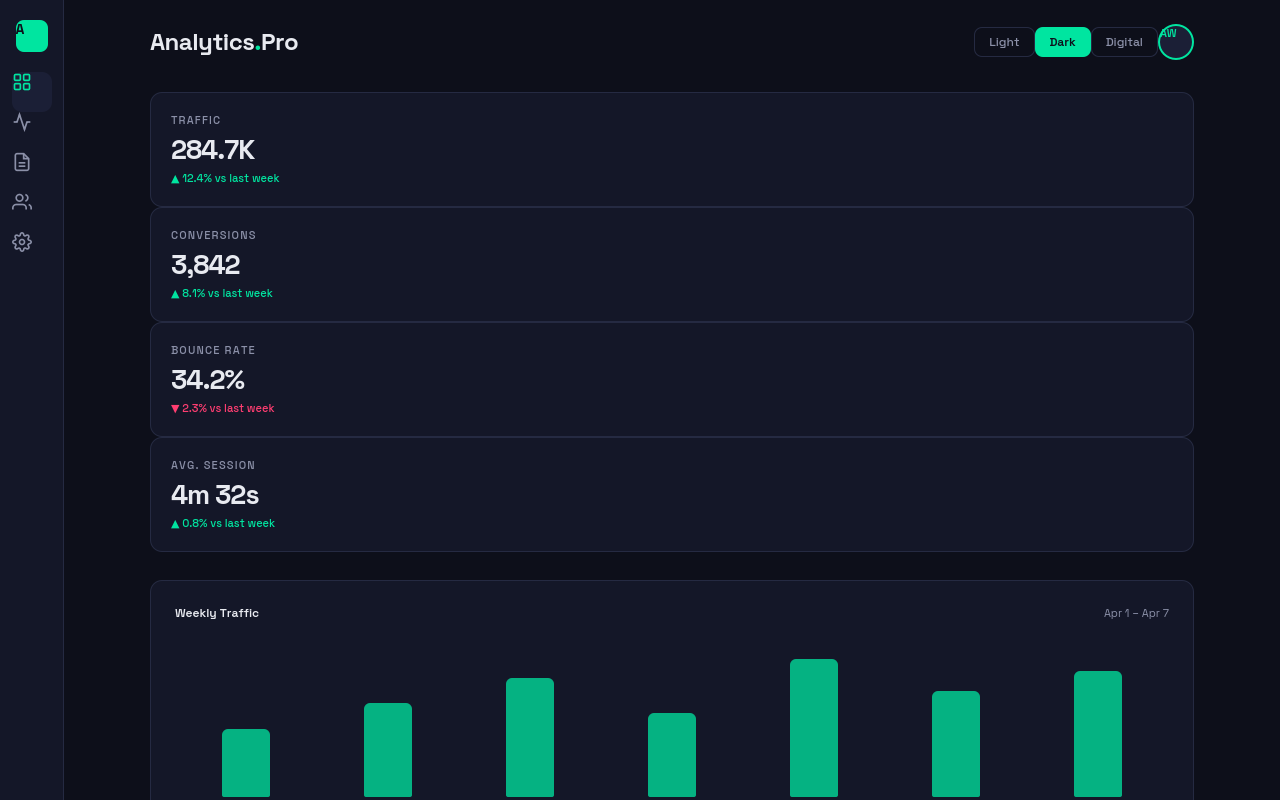Click the 8.1% vs last week stat
Viewport: 1280px width, 800px height.
tap(221, 293)
